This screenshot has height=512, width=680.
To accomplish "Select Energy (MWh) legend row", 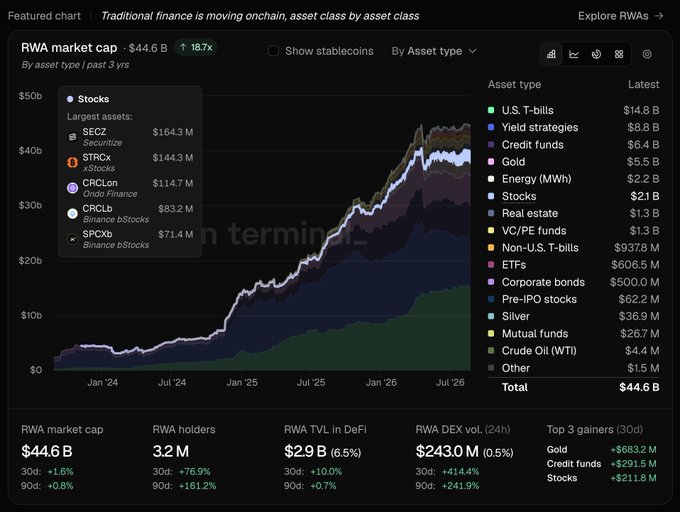I will coord(573,179).
